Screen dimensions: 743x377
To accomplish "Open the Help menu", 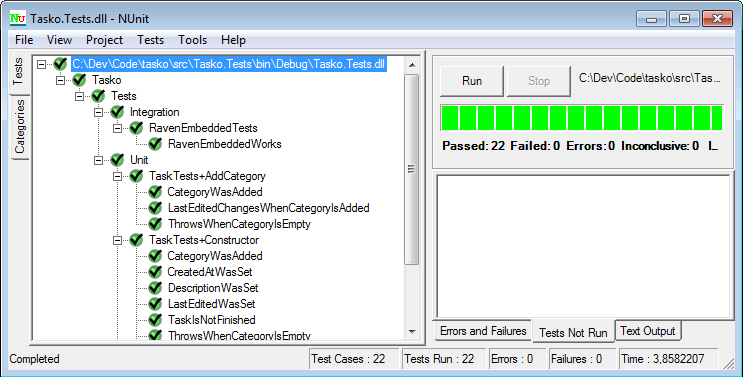I will (x=233, y=40).
